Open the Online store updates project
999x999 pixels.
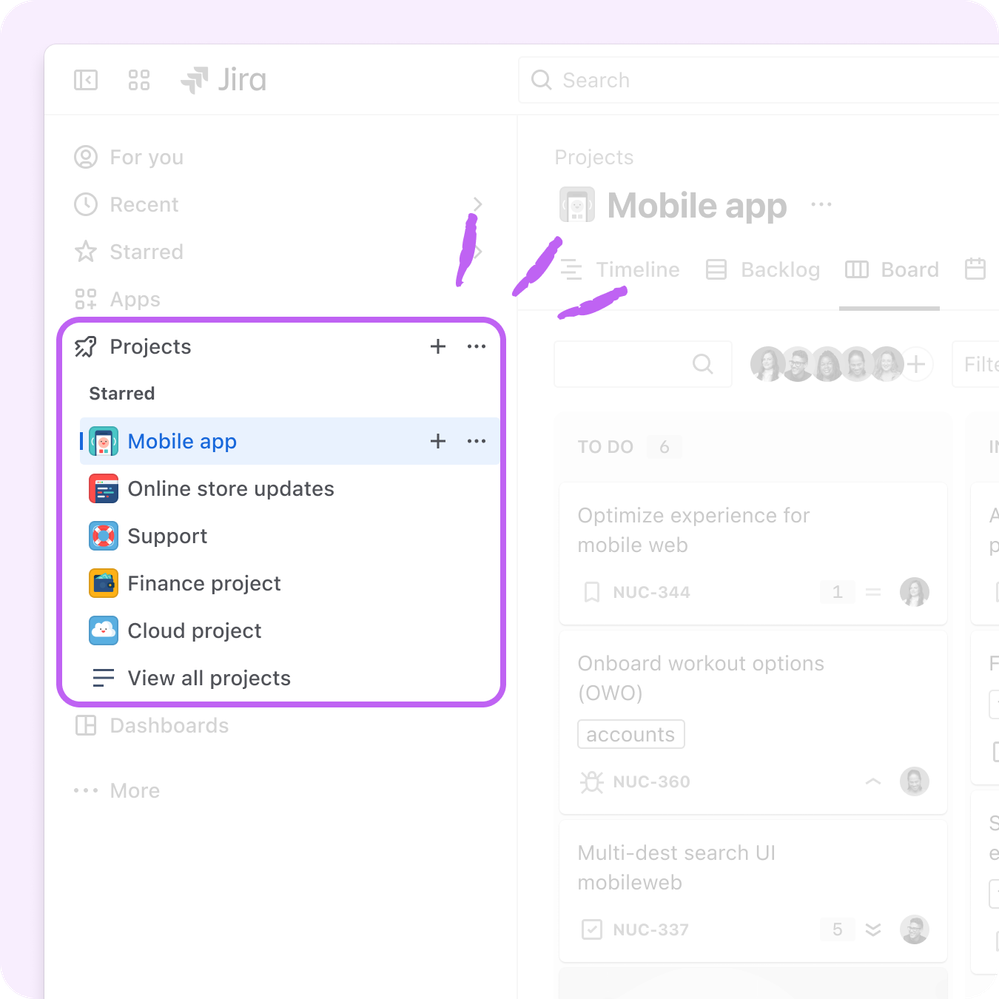pyautogui.click(x=212, y=489)
